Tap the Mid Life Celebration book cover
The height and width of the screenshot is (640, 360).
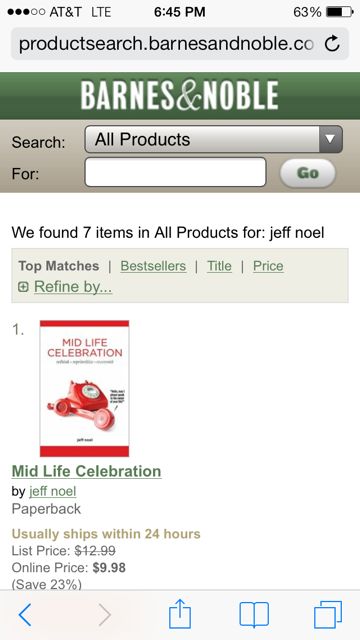pos(84,388)
